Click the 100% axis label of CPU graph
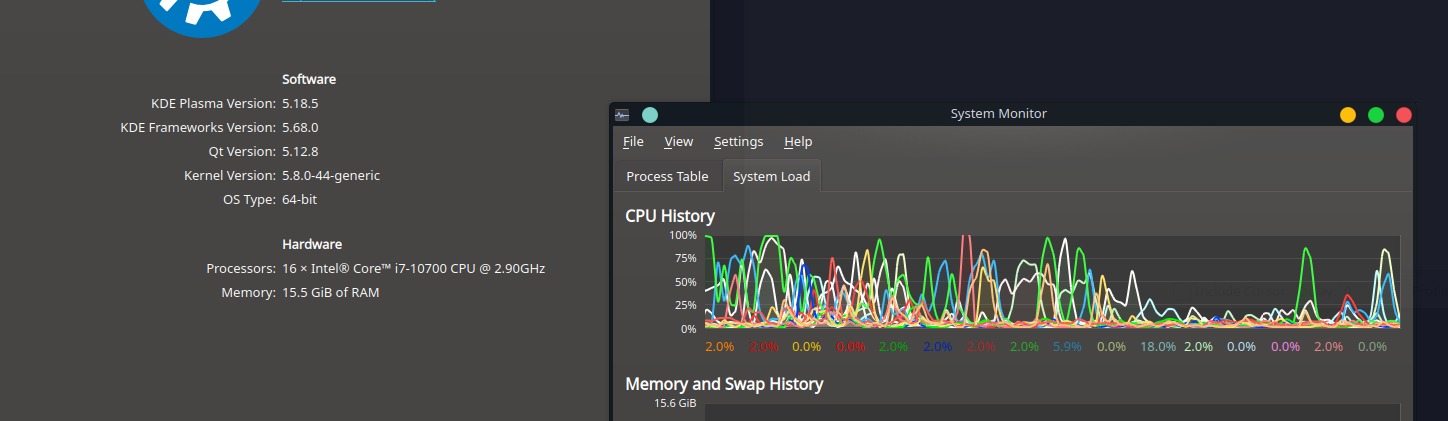 pyautogui.click(x=683, y=235)
